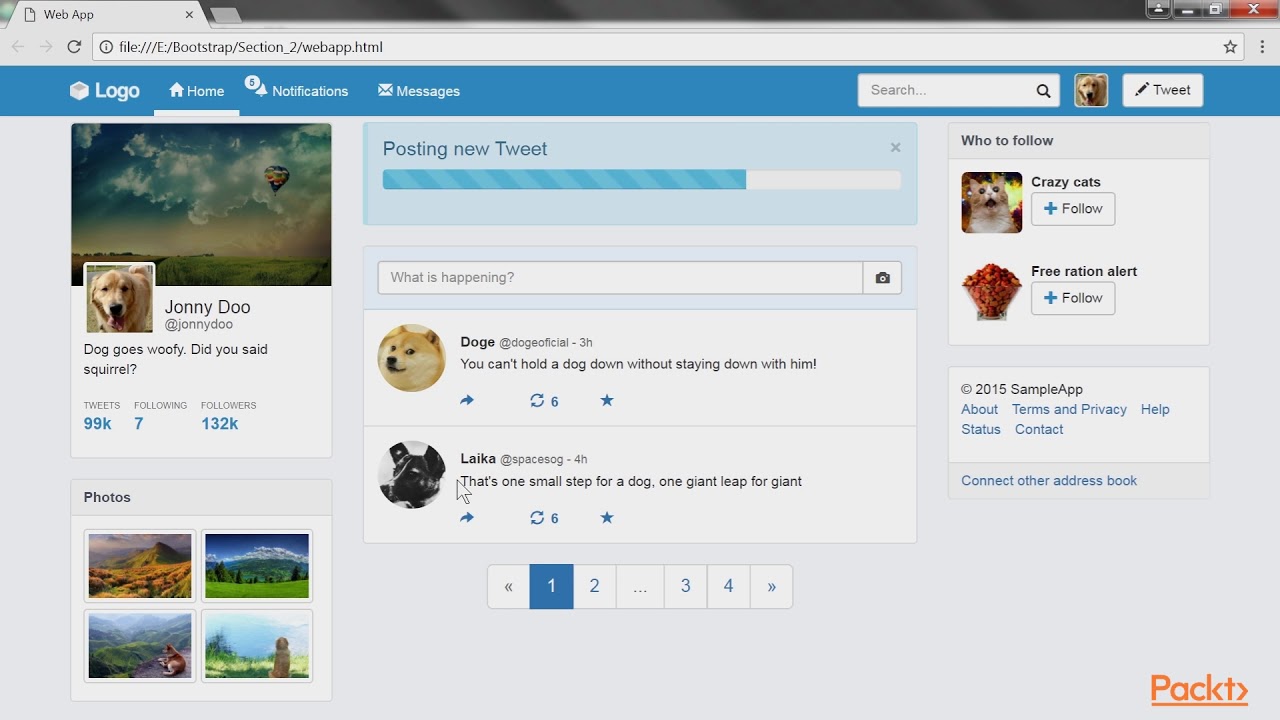
Task: Open the Notifications tab
Action: click(x=298, y=91)
